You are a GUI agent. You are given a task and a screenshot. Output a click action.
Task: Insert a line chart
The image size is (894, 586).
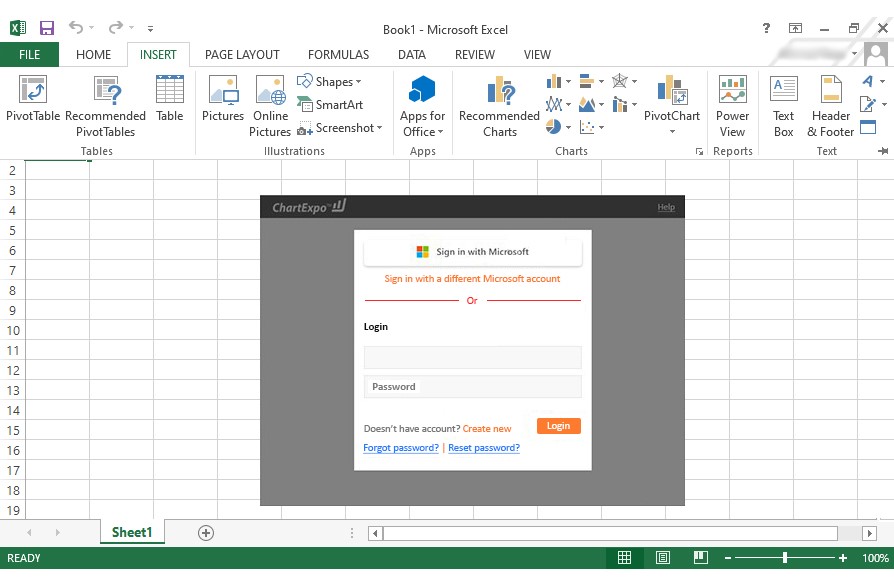pyautogui.click(x=558, y=104)
